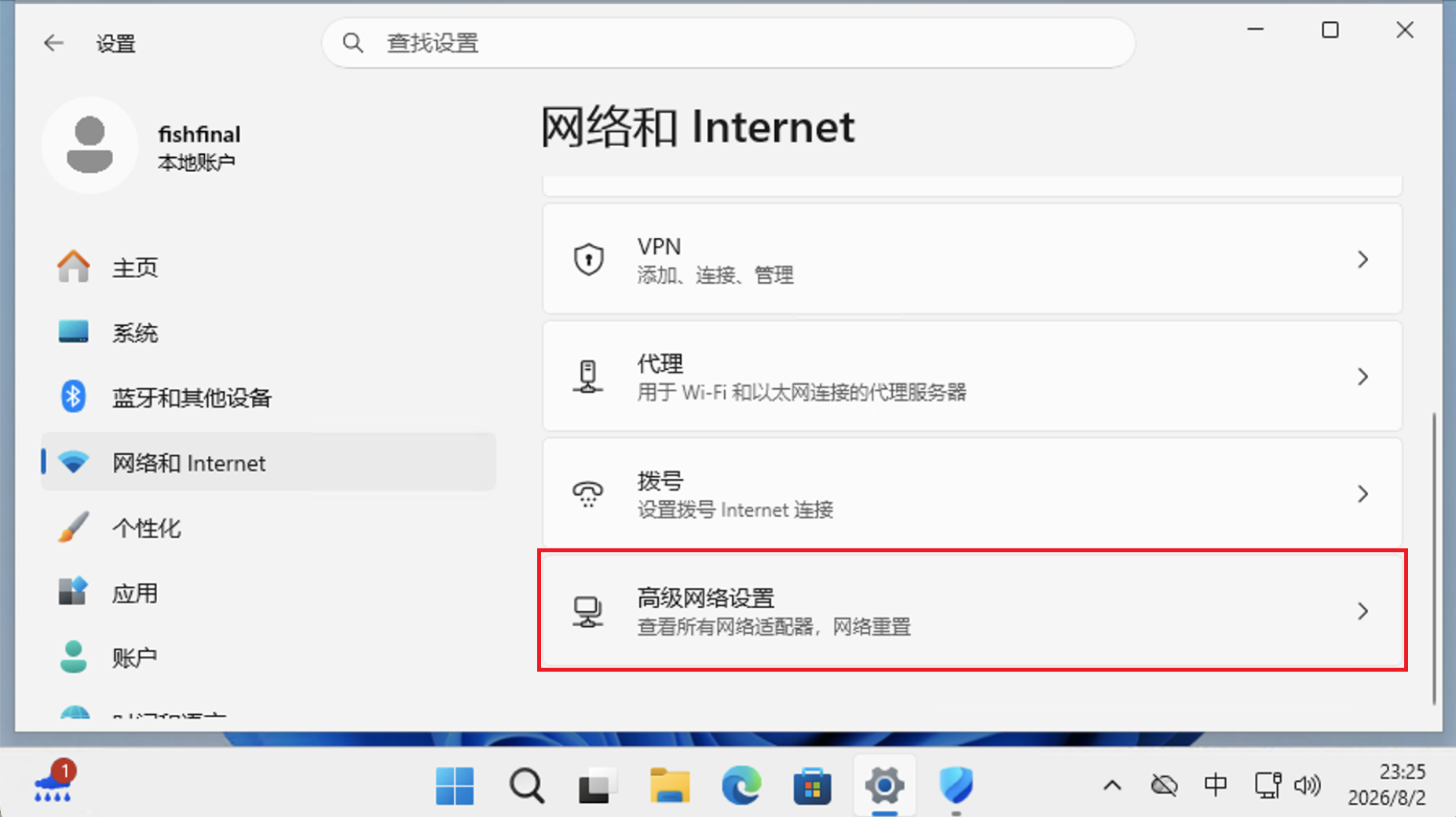Click the 拨号 telephone icon
The image size is (1456, 817).
pyautogui.click(x=587, y=494)
